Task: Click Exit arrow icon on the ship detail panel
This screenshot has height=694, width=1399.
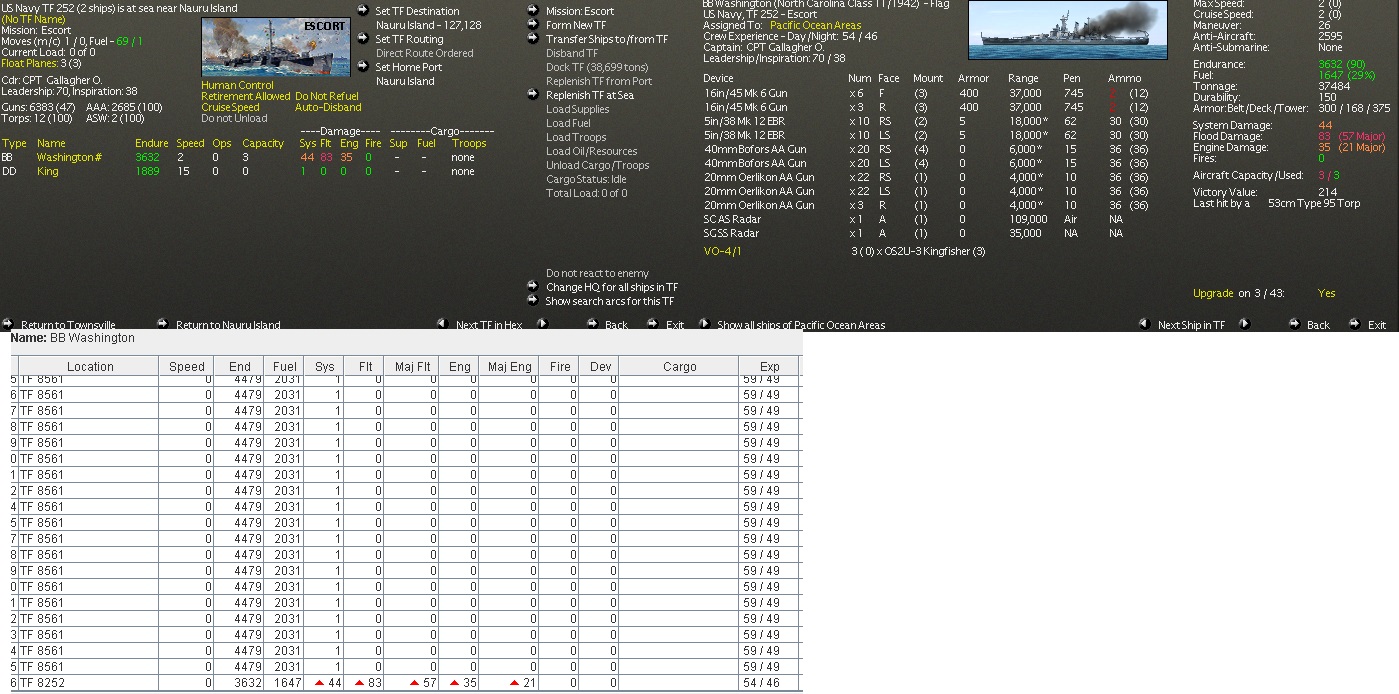Action: tap(1355, 324)
